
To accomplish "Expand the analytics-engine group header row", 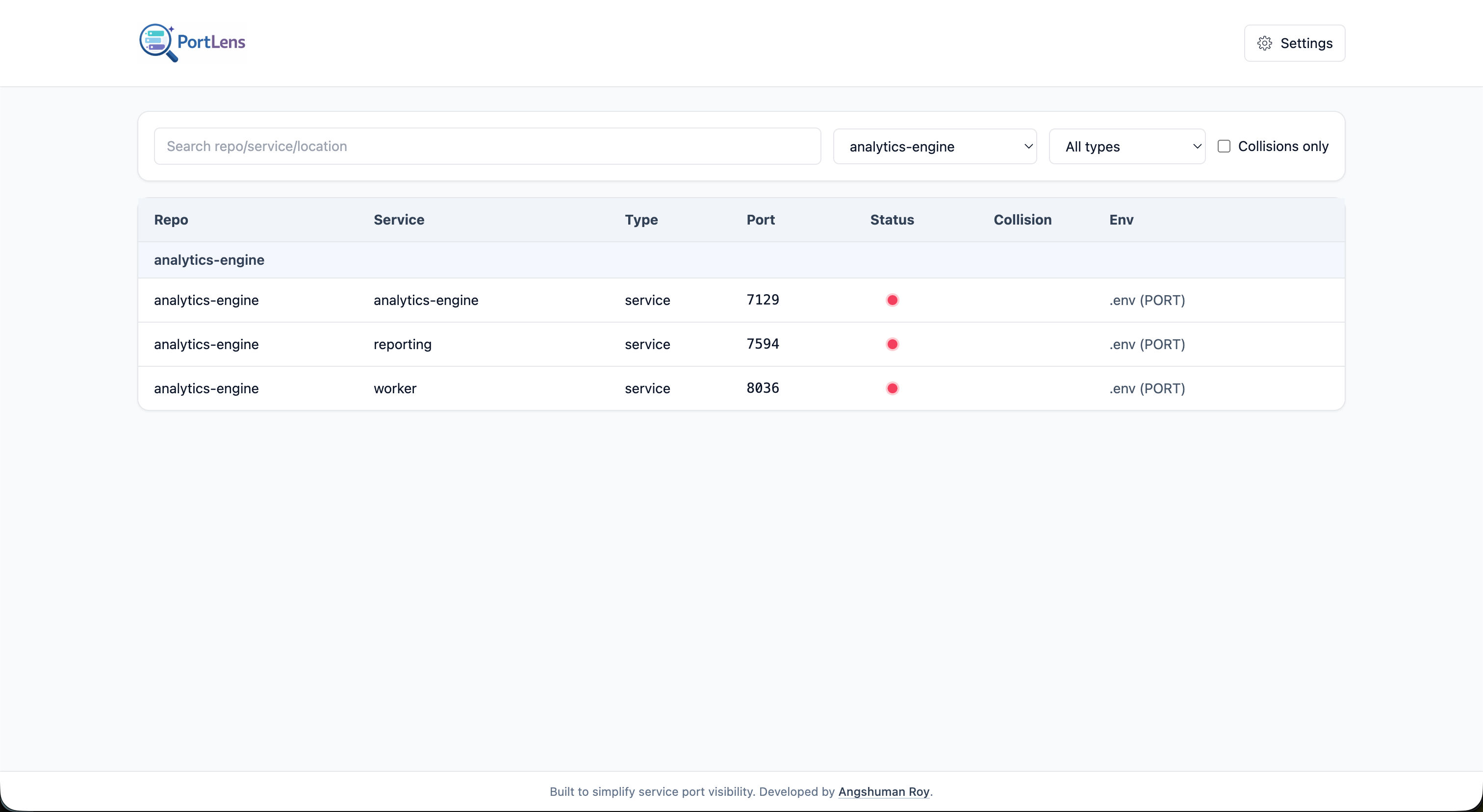I will 208,259.
